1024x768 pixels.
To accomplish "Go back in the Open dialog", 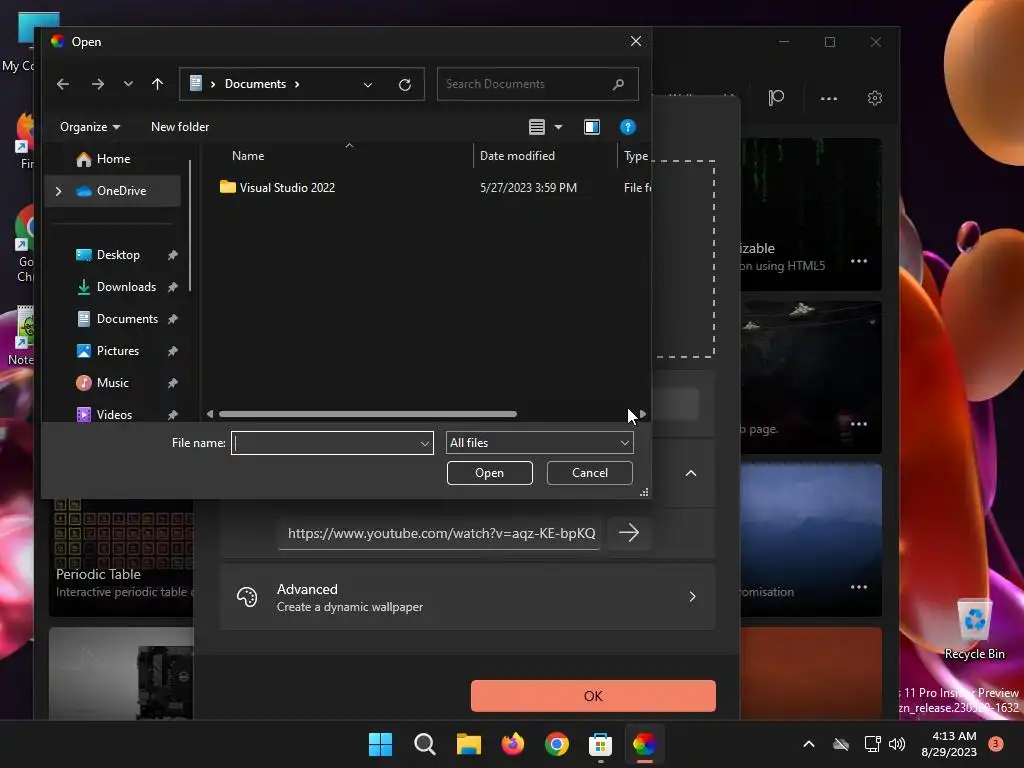I will [x=63, y=84].
